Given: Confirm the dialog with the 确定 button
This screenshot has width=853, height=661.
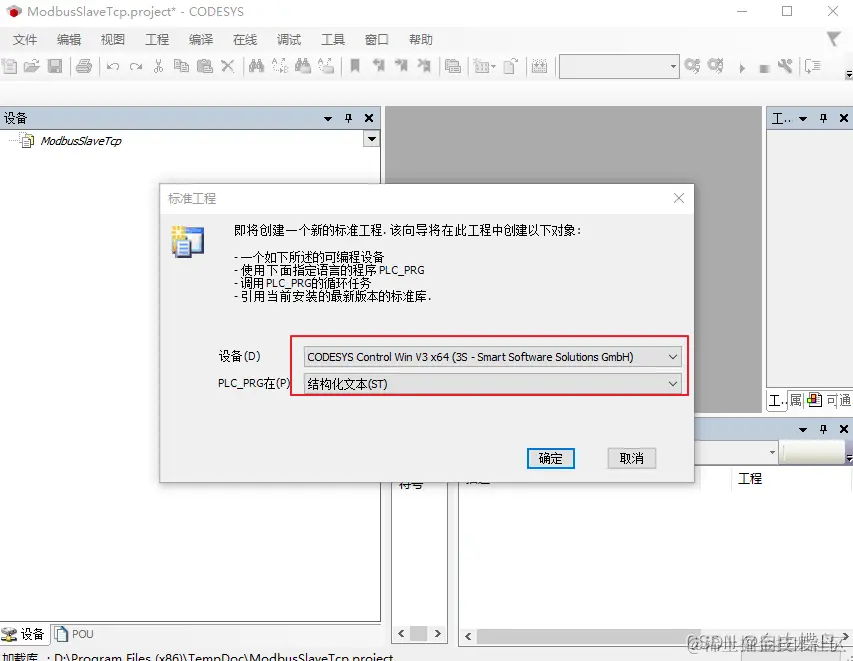Looking at the screenshot, I should click(x=551, y=458).
